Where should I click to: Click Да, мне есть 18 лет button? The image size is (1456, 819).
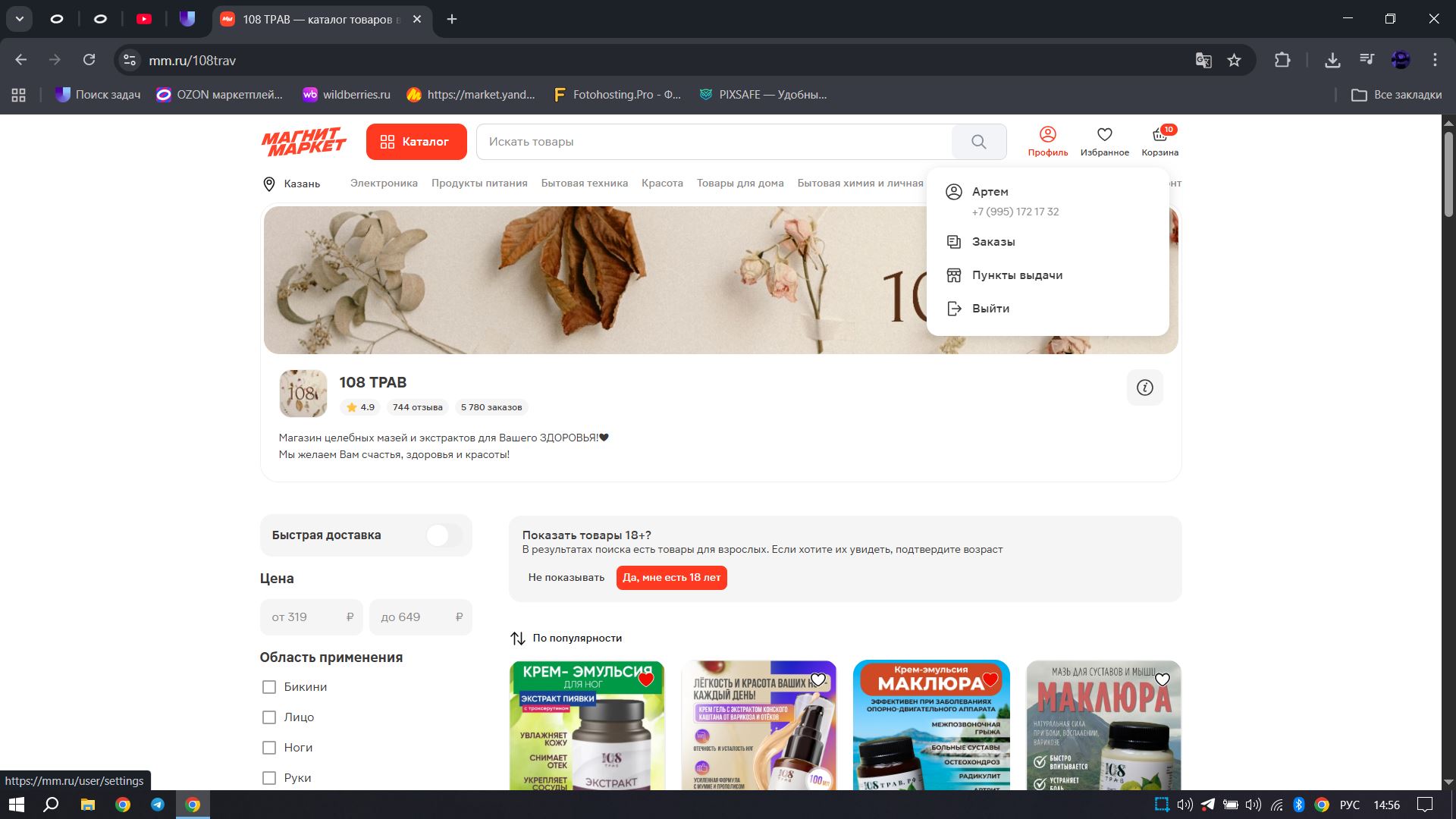[671, 578]
